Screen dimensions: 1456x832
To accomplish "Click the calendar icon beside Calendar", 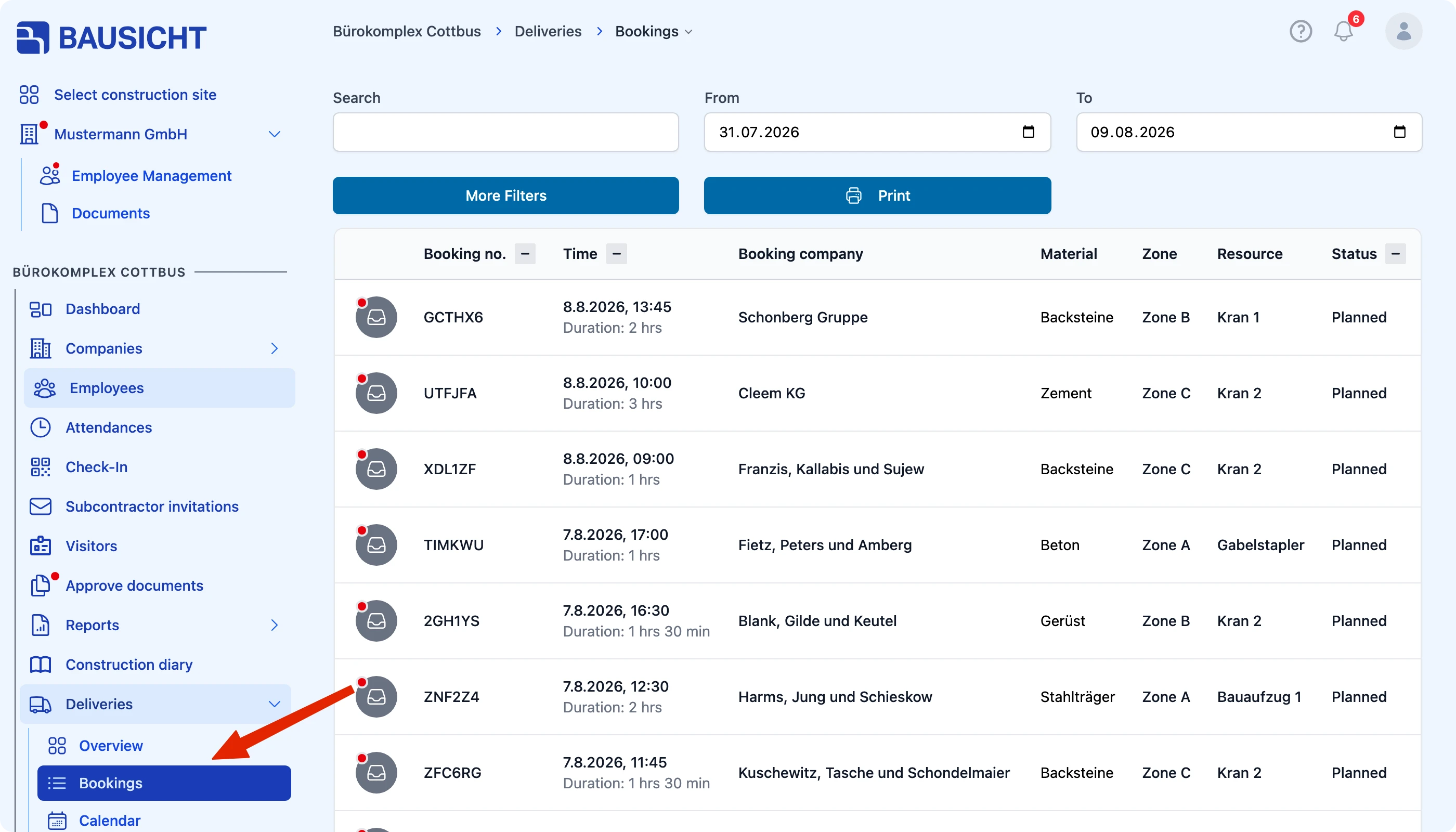I will point(57,821).
